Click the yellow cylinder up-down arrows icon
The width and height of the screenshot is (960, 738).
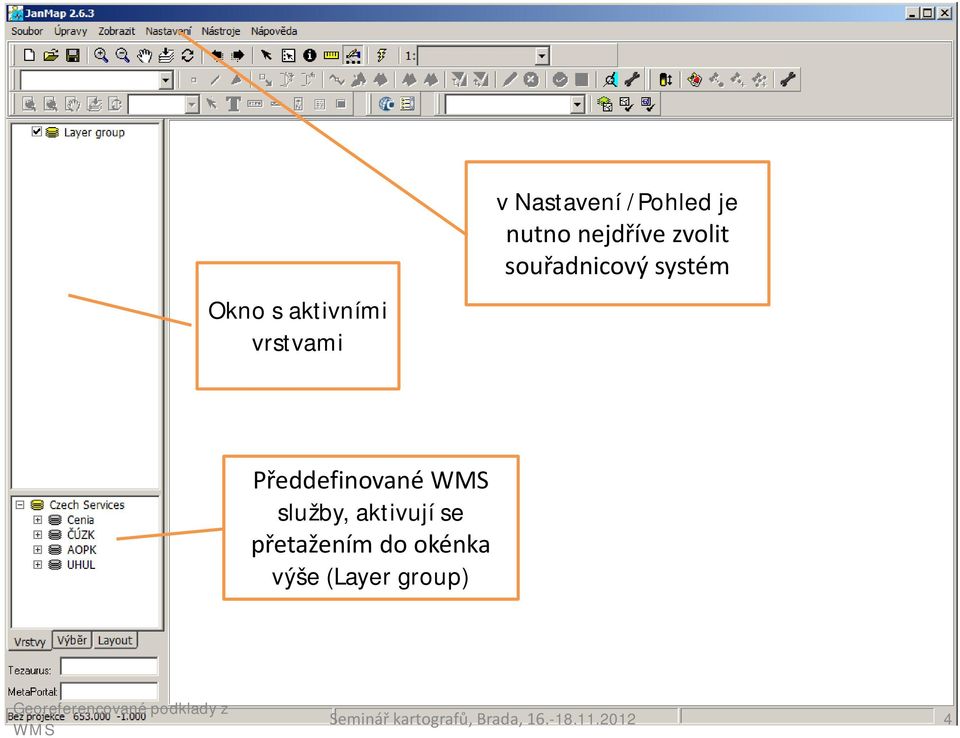click(666, 80)
